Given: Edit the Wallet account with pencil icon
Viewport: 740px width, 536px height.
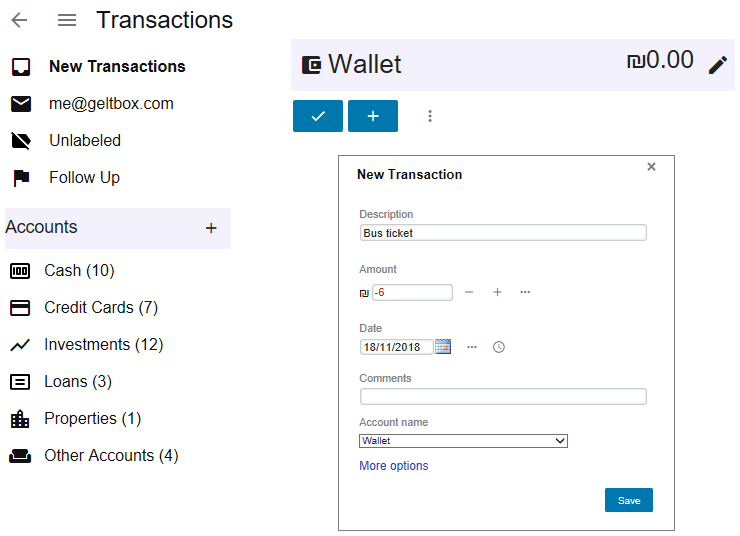Looking at the screenshot, I should click(x=718, y=65).
